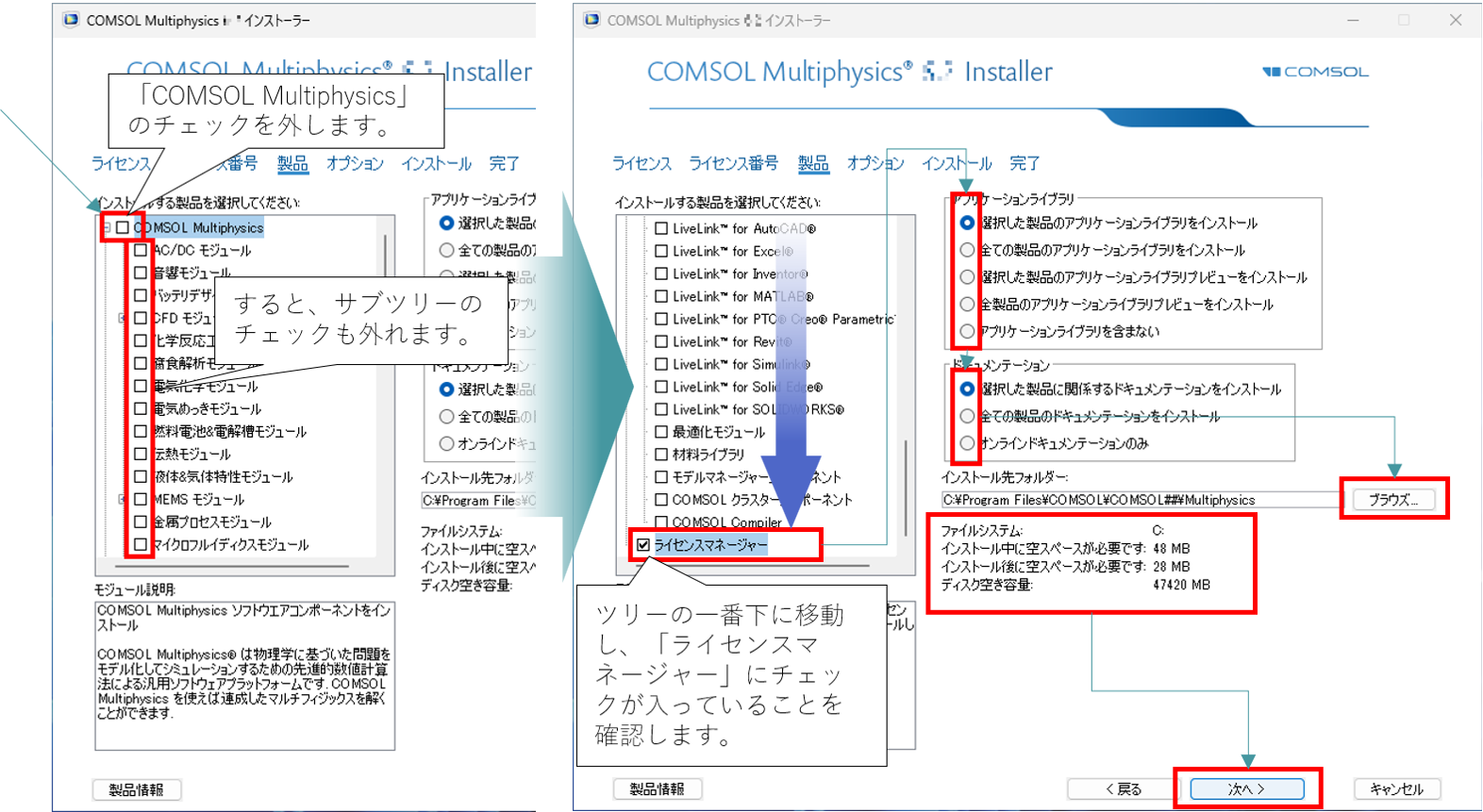The width and height of the screenshot is (1483, 812).
Task: Select LiveLink for Revit row label
Action: tap(732, 342)
